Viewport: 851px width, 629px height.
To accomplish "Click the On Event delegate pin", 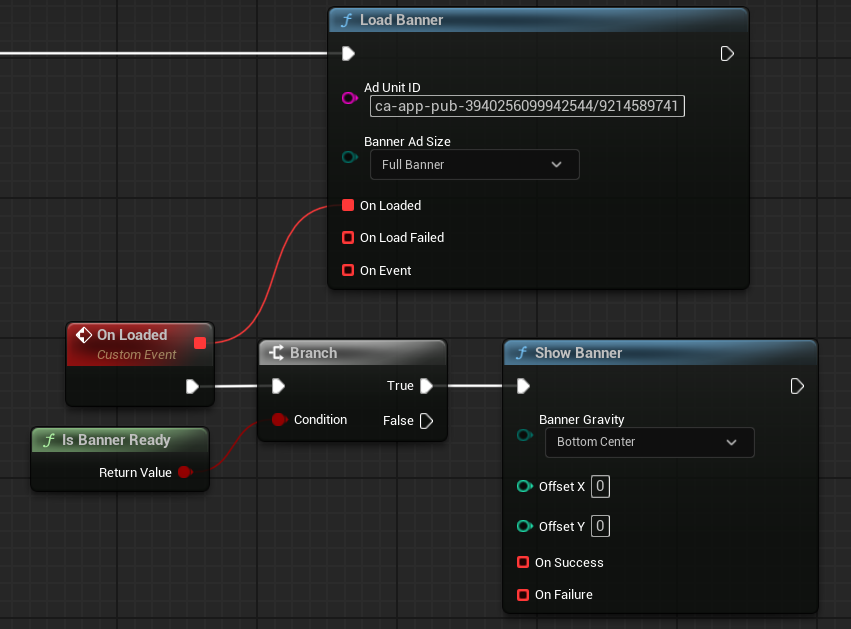I will (348, 271).
